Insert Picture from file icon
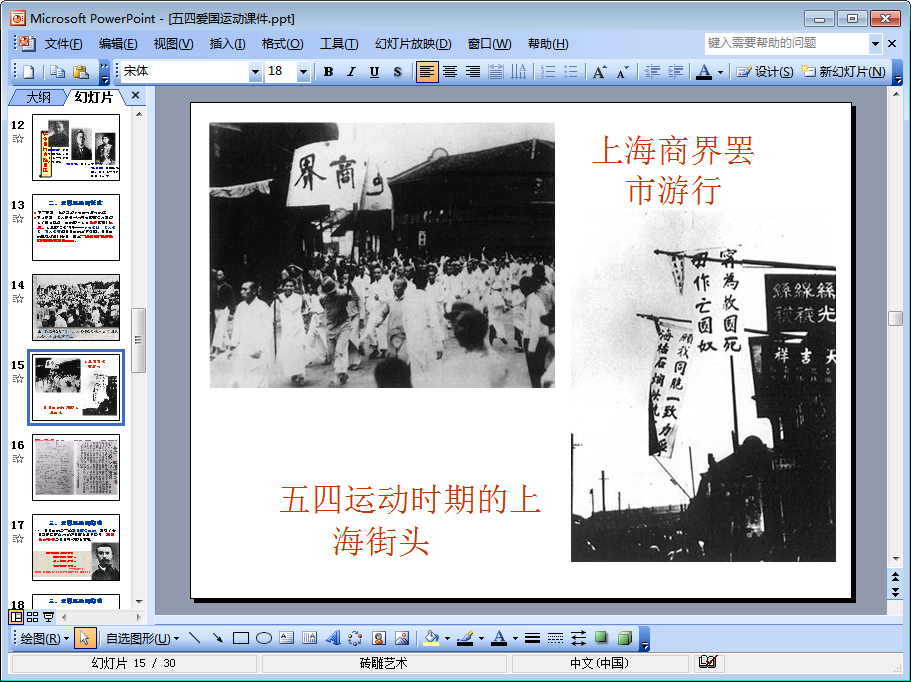This screenshot has width=911, height=682. coord(402,638)
